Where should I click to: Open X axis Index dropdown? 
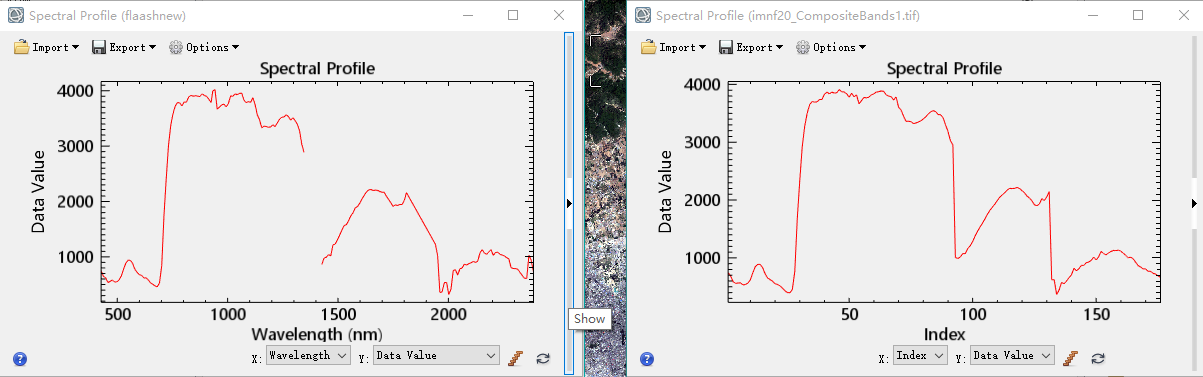pyautogui.click(x=920, y=355)
